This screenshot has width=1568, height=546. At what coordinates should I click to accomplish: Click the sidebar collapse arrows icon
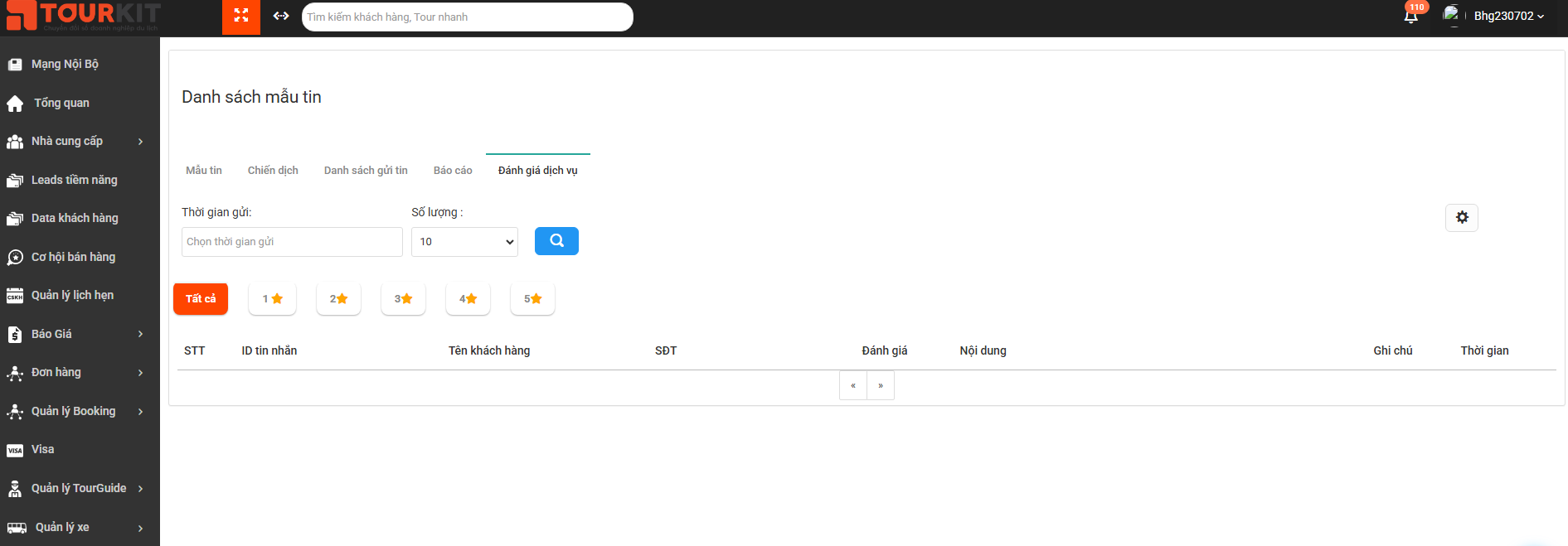(281, 16)
